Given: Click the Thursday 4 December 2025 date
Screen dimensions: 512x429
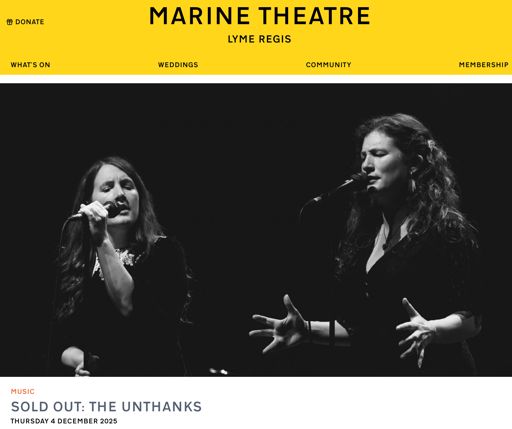Looking at the screenshot, I should (x=64, y=421).
